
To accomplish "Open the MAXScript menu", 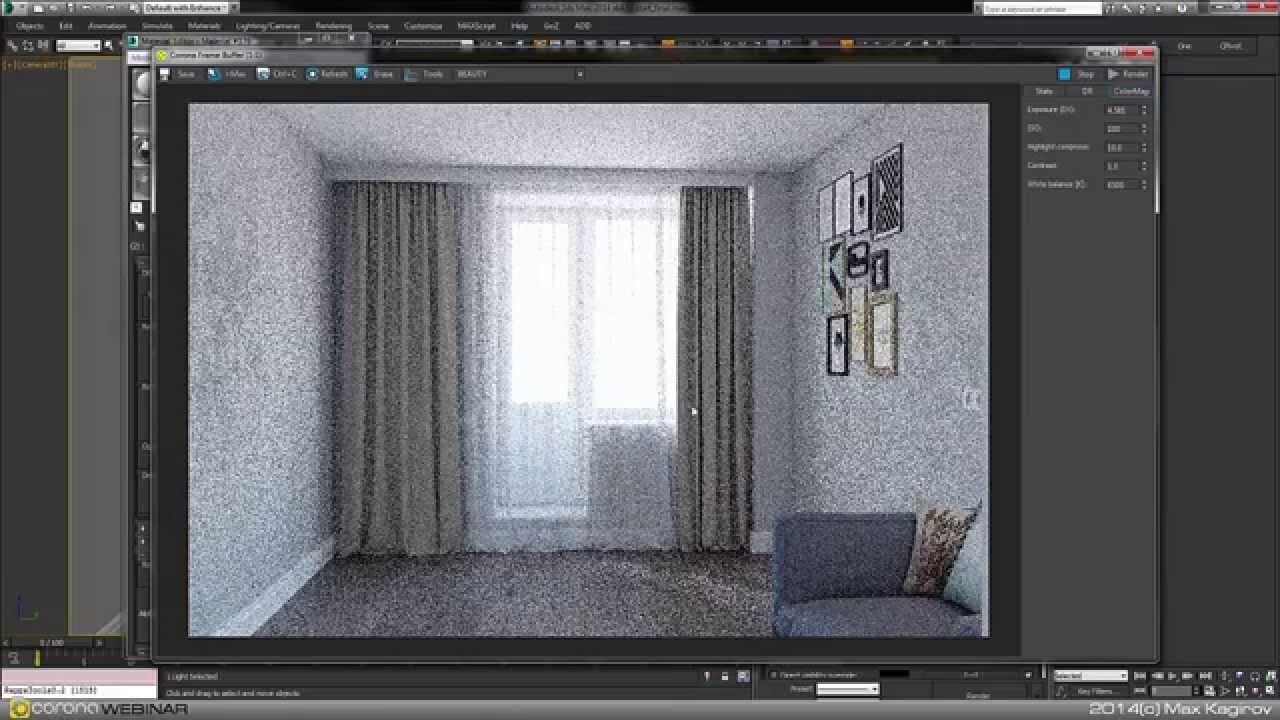I will click(x=477, y=26).
